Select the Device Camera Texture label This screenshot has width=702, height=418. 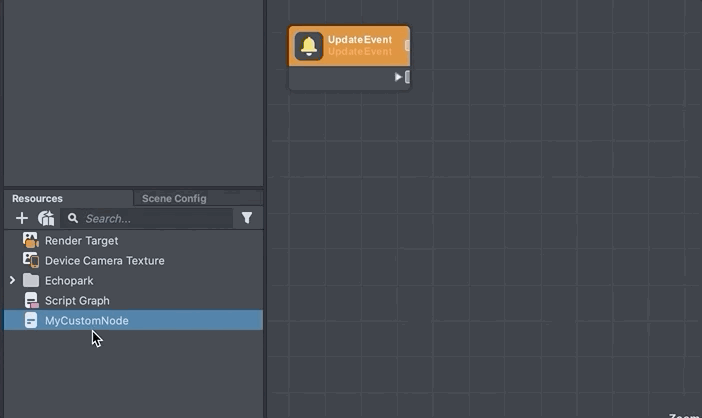tap(104, 260)
